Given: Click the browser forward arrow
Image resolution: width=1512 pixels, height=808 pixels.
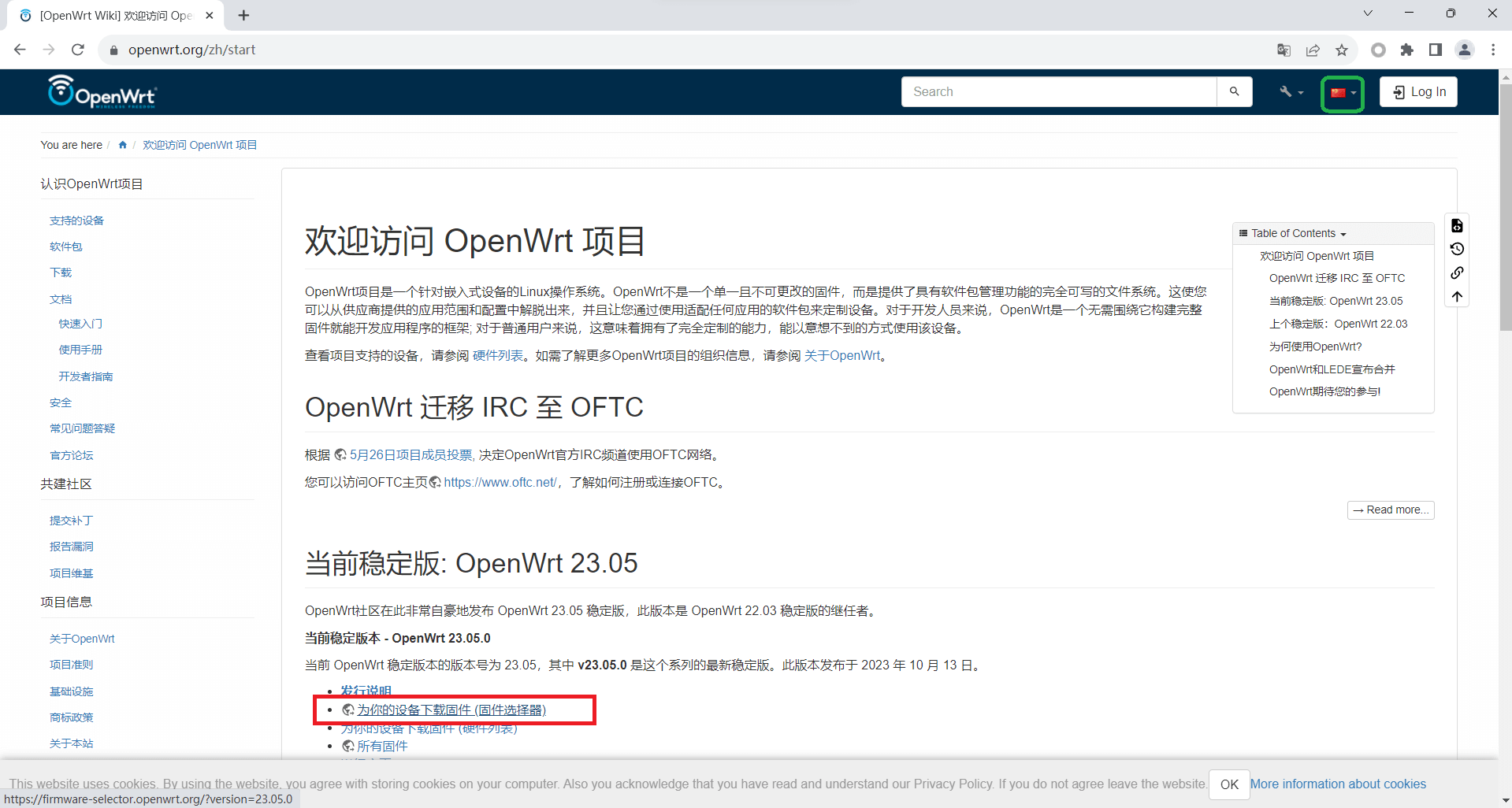Looking at the screenshot, I should 49,50.
